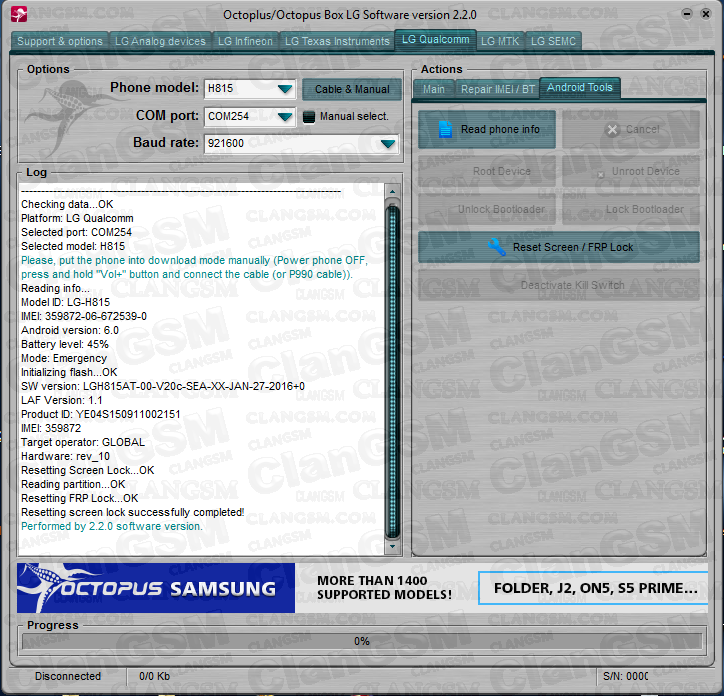Enable the Manual select checkbox

[x=309, y=117]
